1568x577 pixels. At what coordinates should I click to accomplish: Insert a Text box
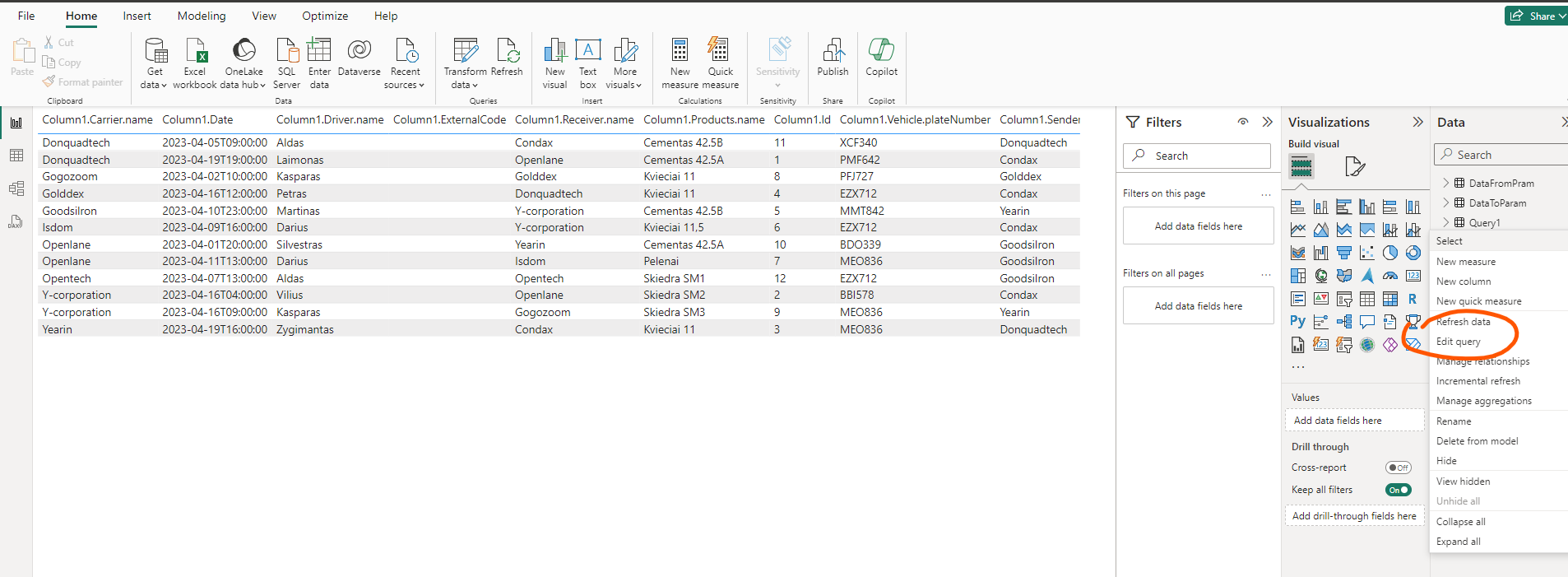[587, 63]
